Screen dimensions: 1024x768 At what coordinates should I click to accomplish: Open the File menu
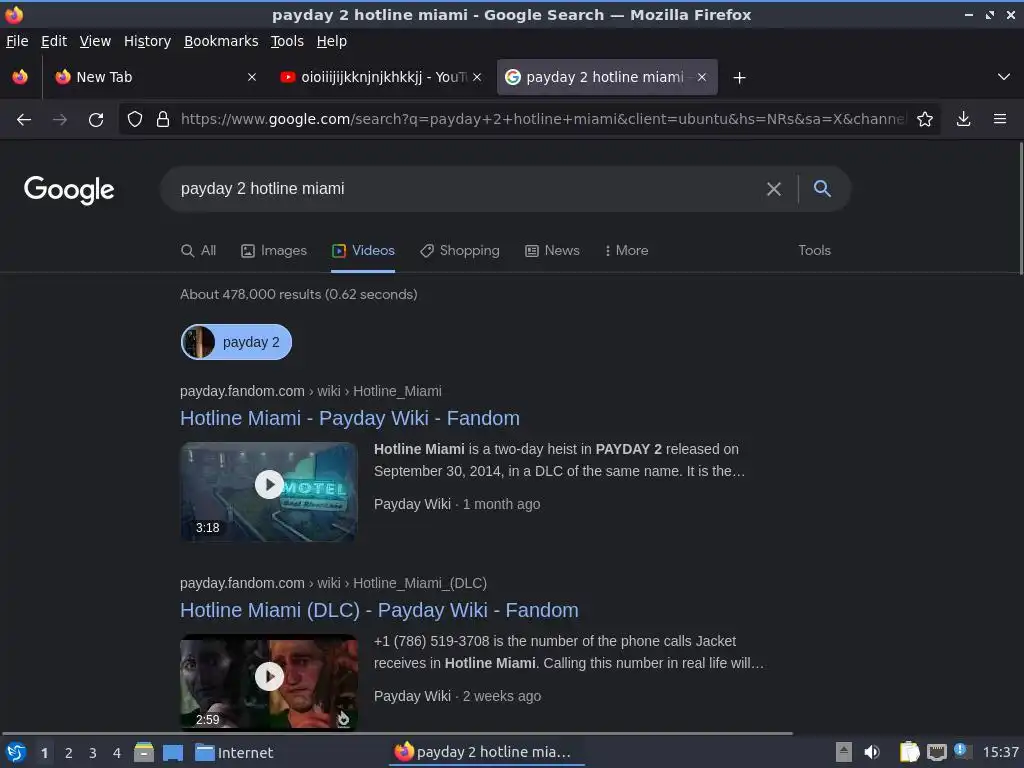(17, 41)
